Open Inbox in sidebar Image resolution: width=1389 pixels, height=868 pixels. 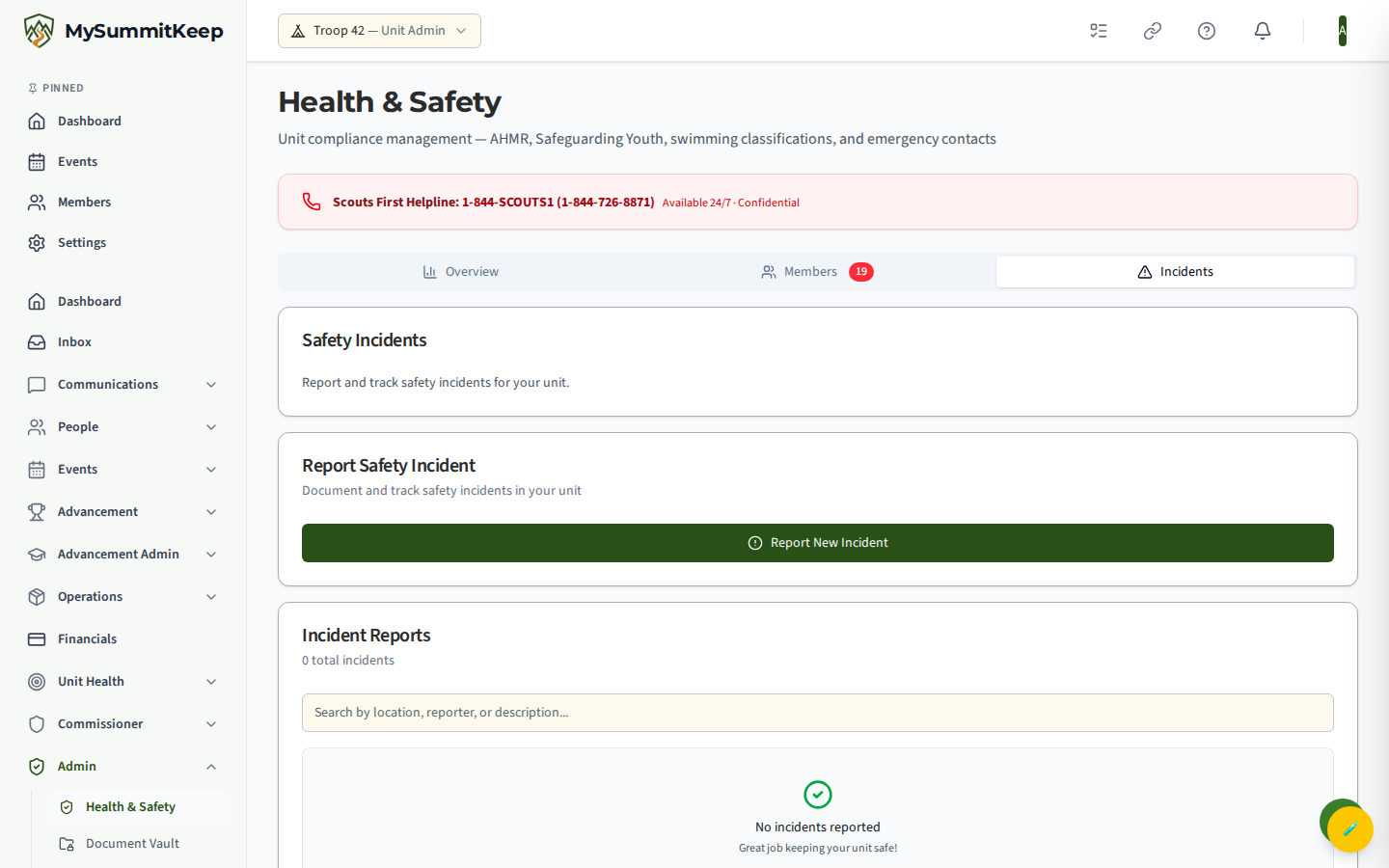tap(123, 342)
